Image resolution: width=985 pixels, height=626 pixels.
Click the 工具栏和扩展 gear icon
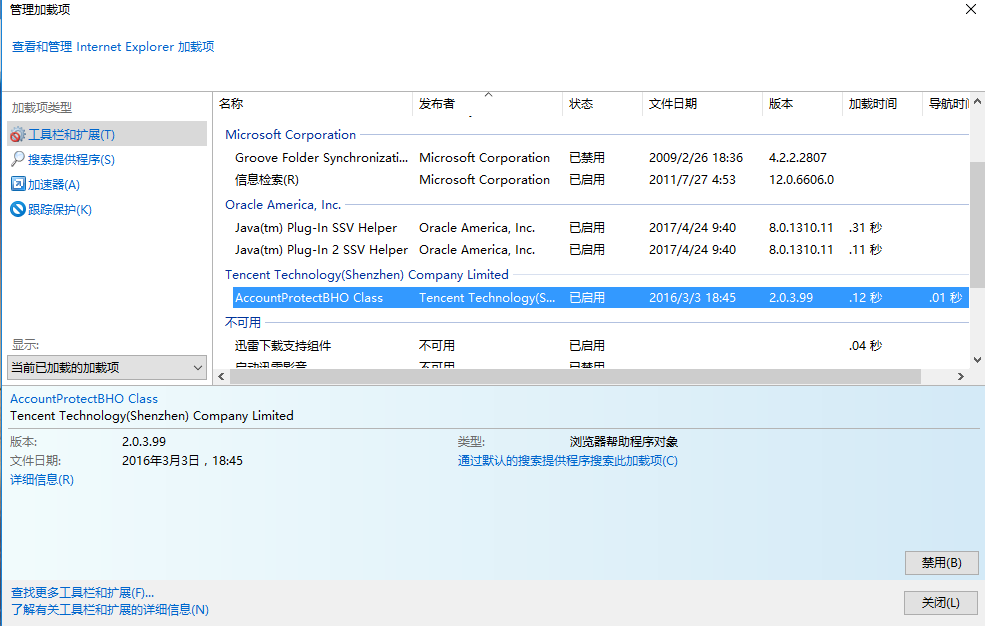pos(18,135)
